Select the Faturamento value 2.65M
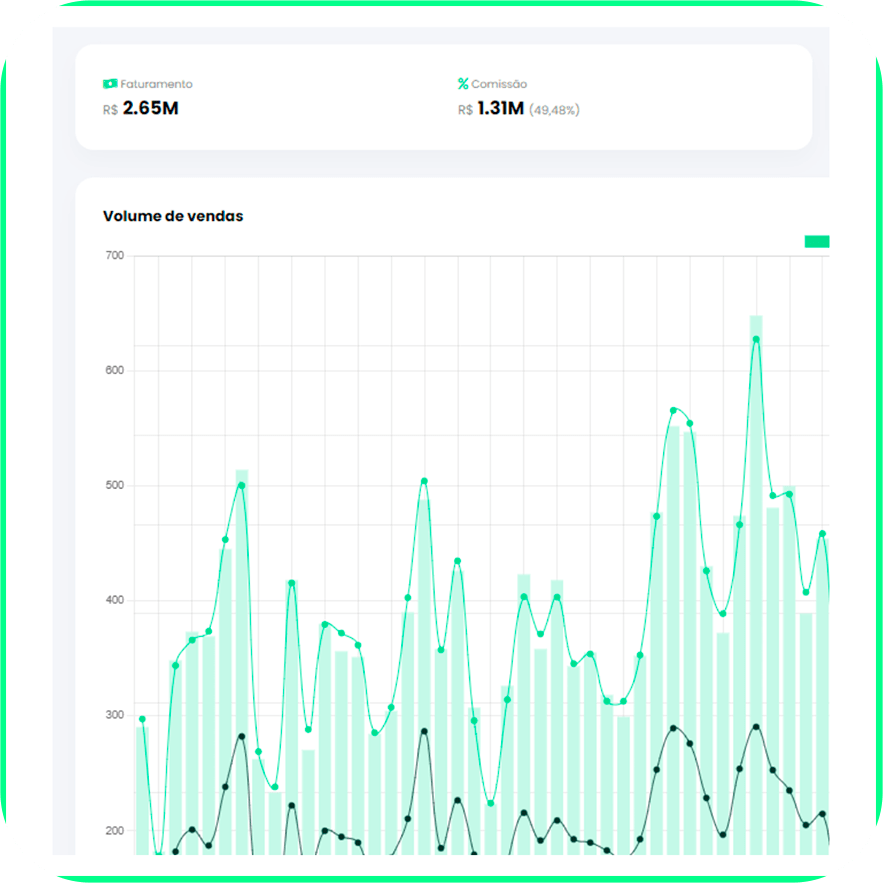 (x=150, y=108)
